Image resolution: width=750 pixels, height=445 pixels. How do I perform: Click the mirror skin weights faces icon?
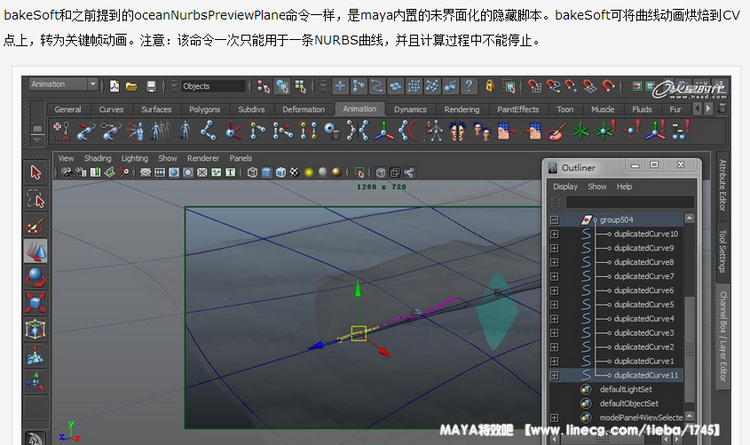click(x=457, y=131)
